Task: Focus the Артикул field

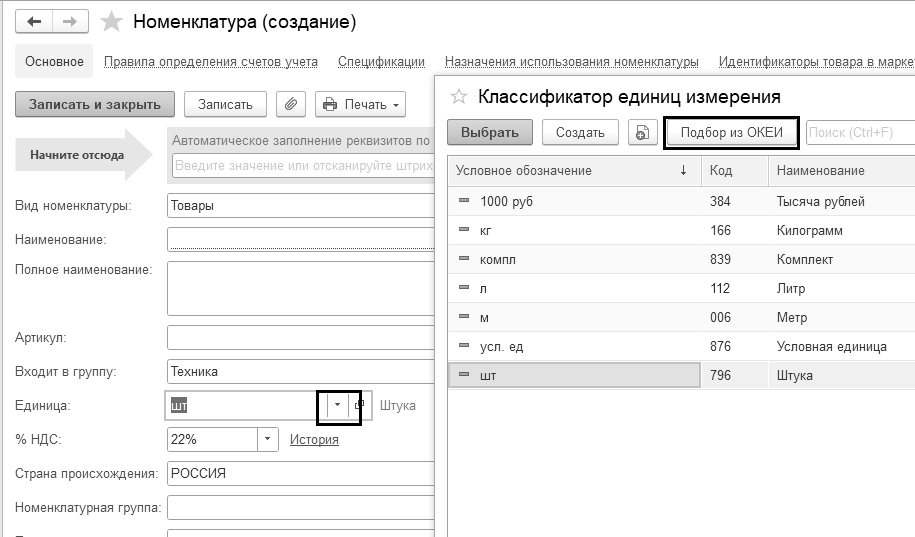Action: (301, 337)
